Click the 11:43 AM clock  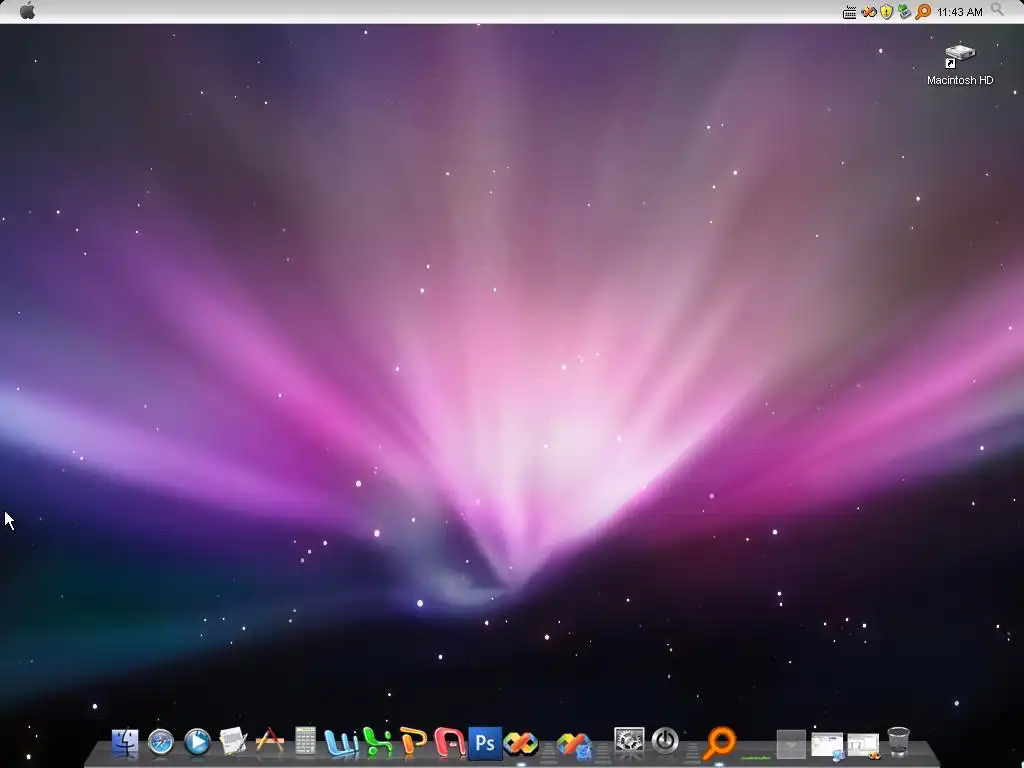coord(959,12)
